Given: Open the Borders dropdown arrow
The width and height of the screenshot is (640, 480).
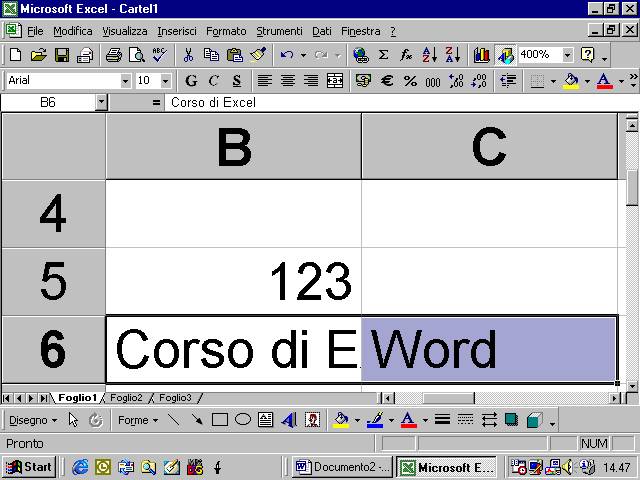Looking at the screenshot, I should point(553,81).
